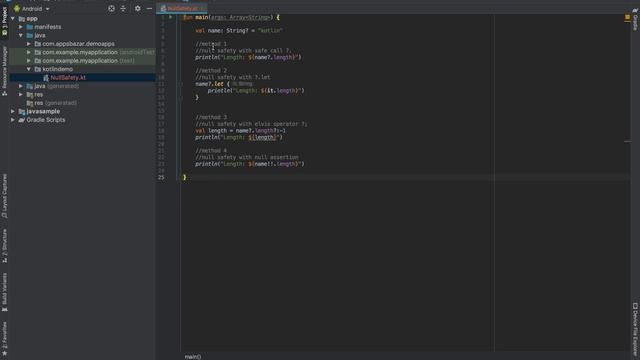This screenshot has width=640, height=360.
Task: Open the Gradle tool window tab
Action: (x=635, y=20)
